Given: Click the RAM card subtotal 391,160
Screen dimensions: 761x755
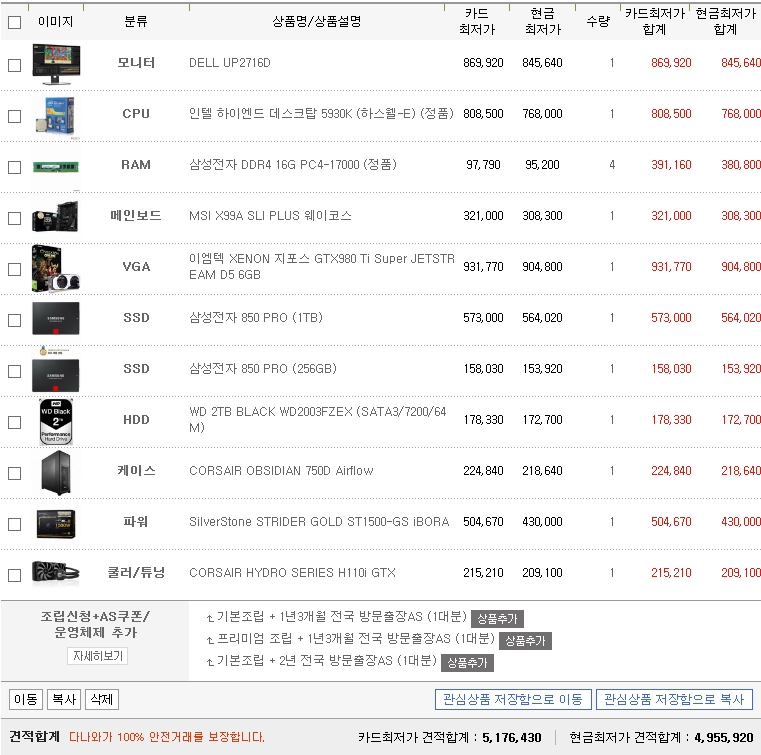Looking at the screenshot, I should click(671, 165).
